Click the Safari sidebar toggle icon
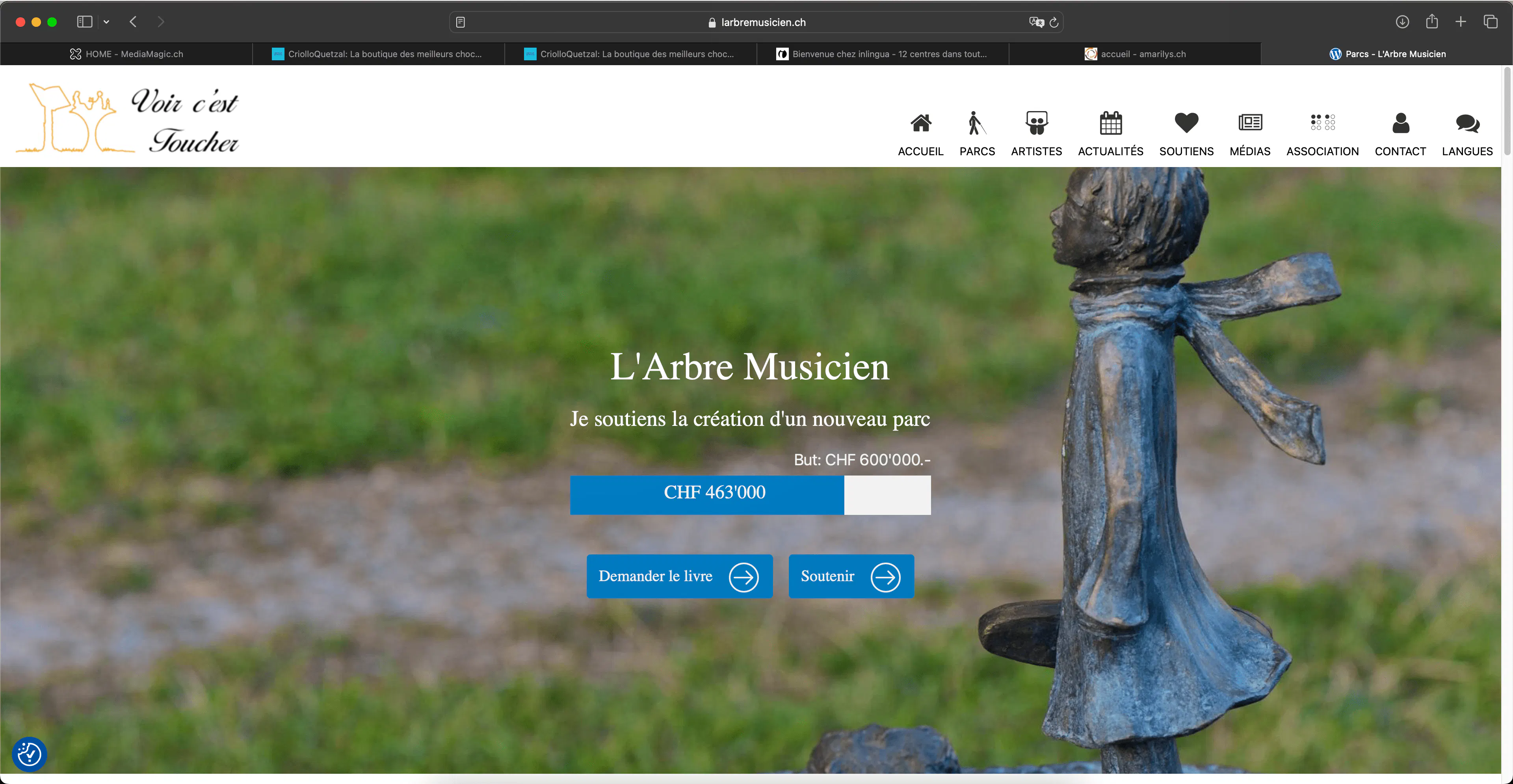The height and width of the screenshot is (784, 1513). click(x=85, y=22)
